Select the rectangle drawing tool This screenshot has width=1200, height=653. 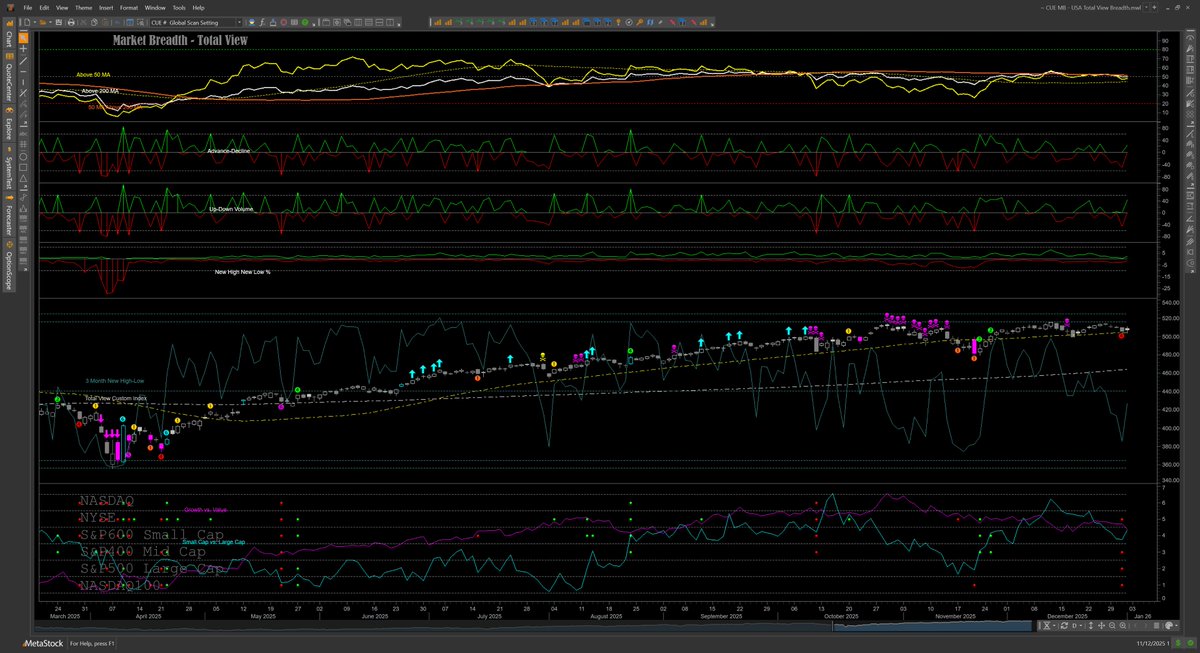coord(23,167)
